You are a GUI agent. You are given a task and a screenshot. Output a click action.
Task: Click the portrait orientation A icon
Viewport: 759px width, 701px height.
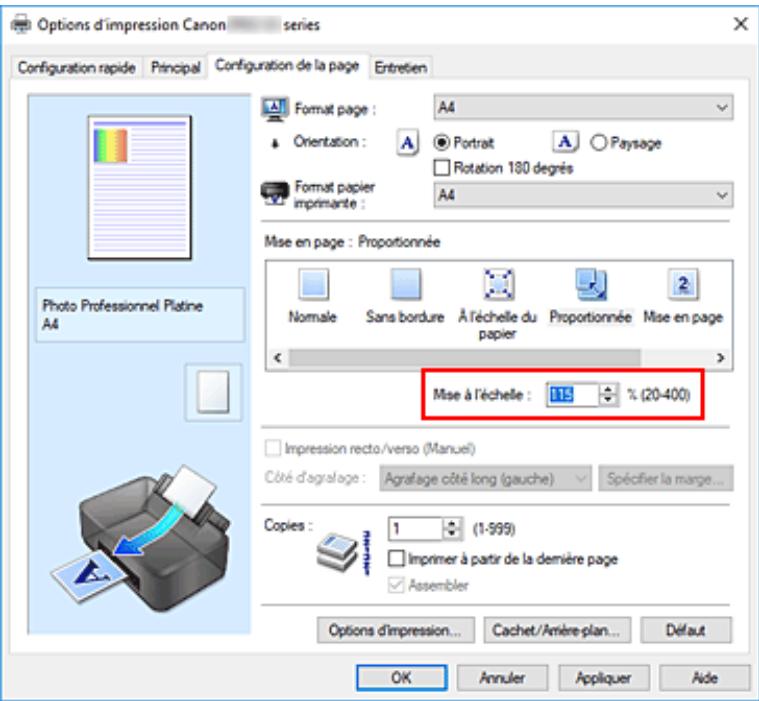408,143
